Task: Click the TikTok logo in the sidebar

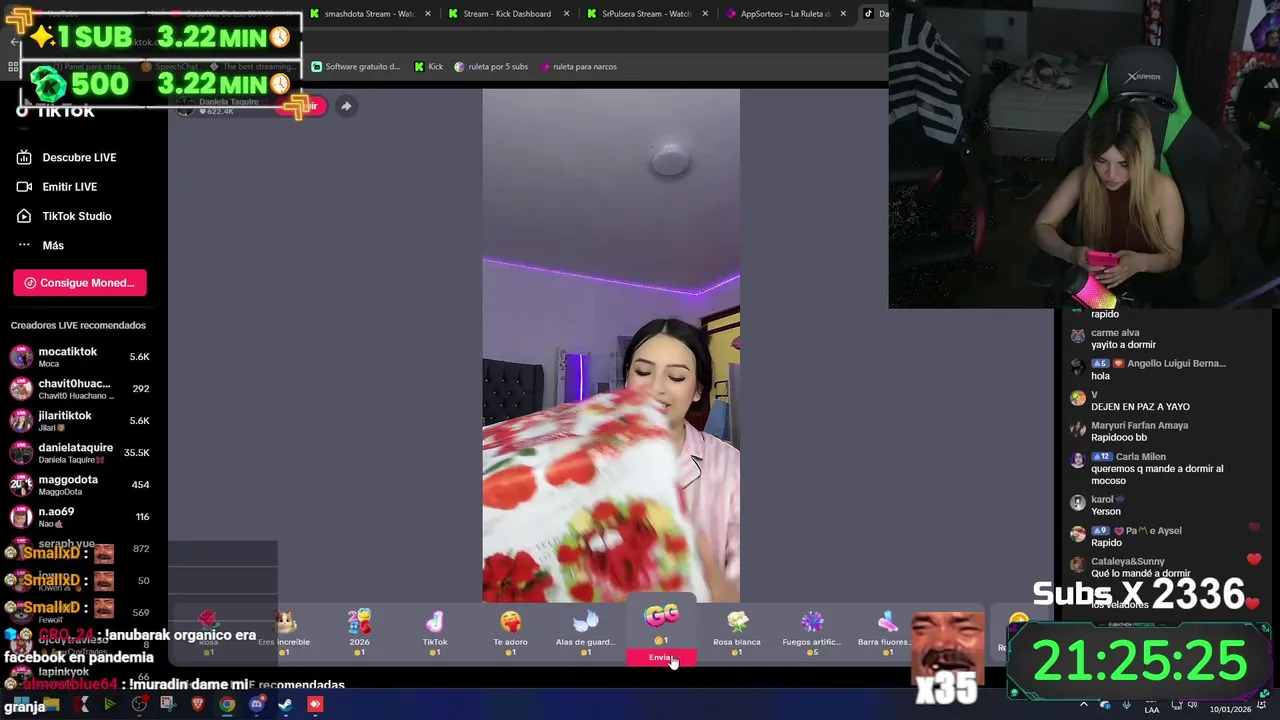Action: (x=56, y=112)
